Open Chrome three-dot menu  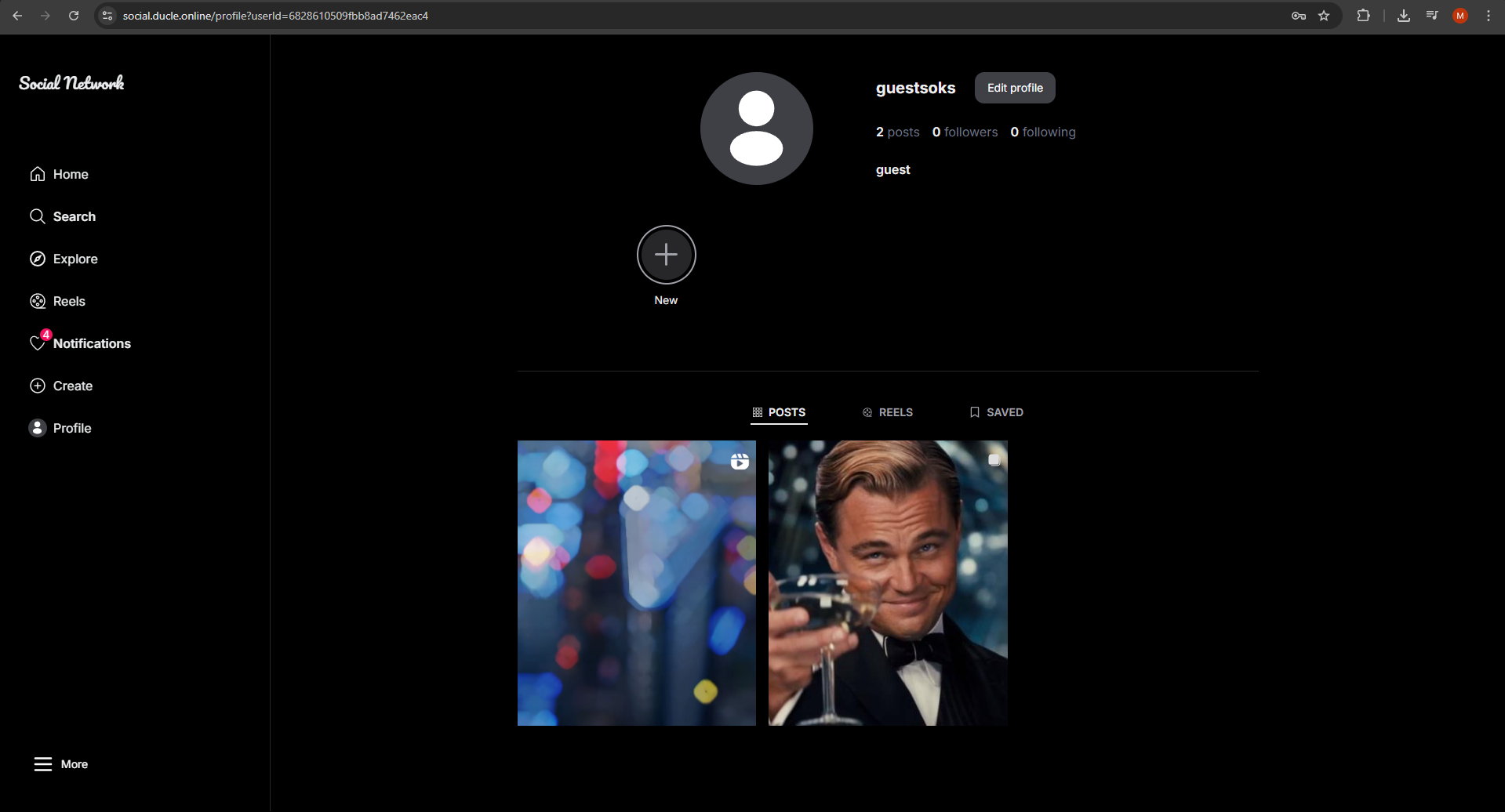click(x=1489, y=16)
